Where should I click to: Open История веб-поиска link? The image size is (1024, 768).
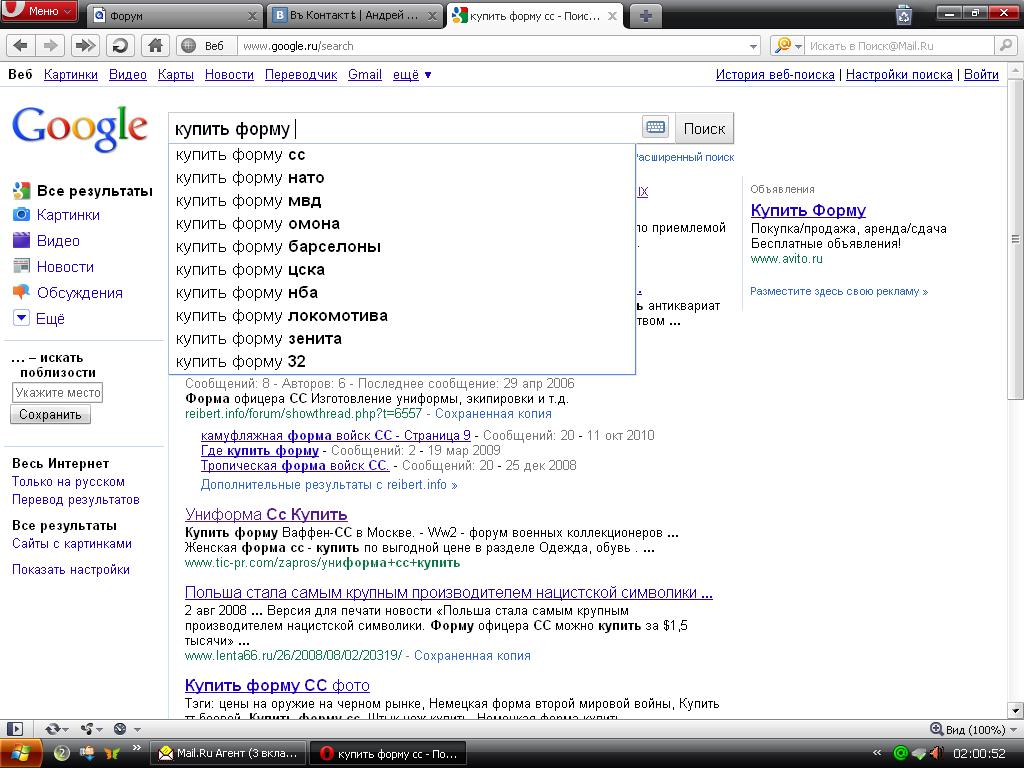[775, 74]
